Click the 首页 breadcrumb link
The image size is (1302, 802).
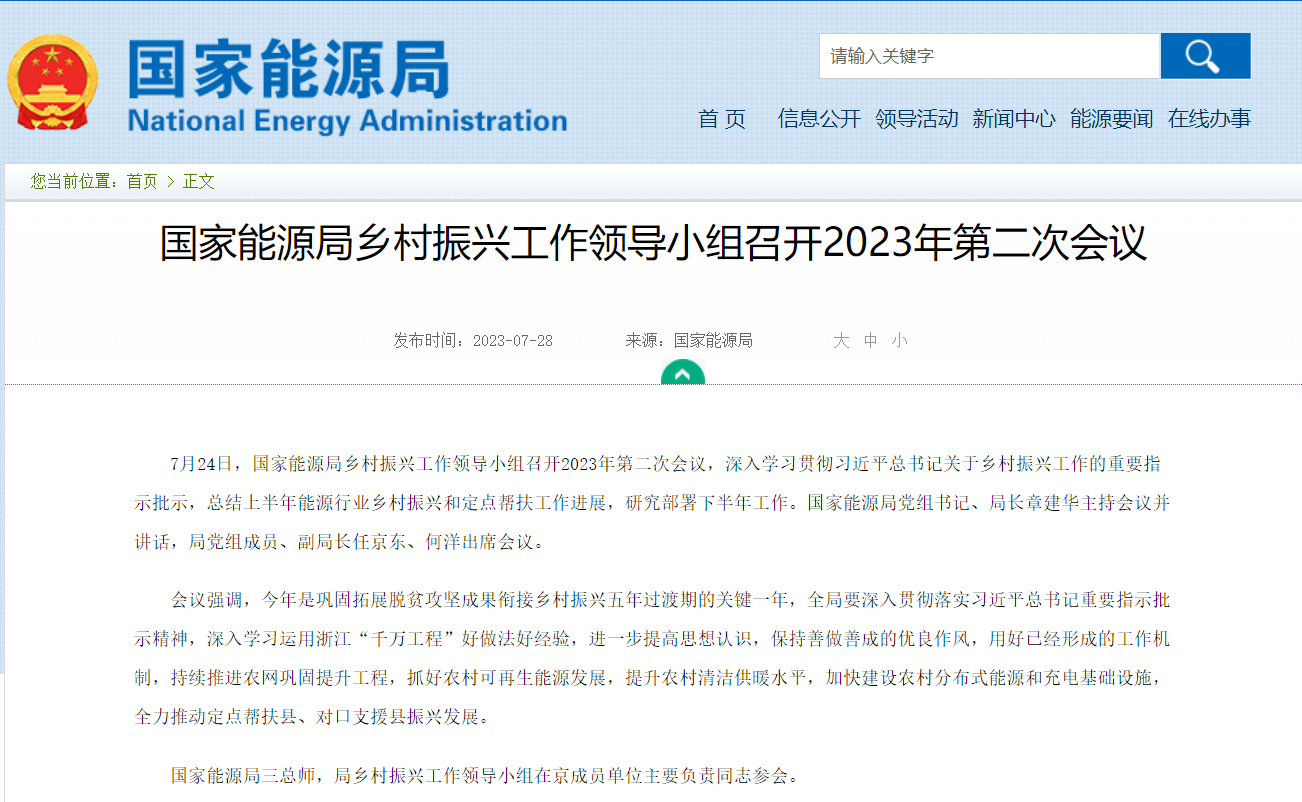(x=142, y=181)
